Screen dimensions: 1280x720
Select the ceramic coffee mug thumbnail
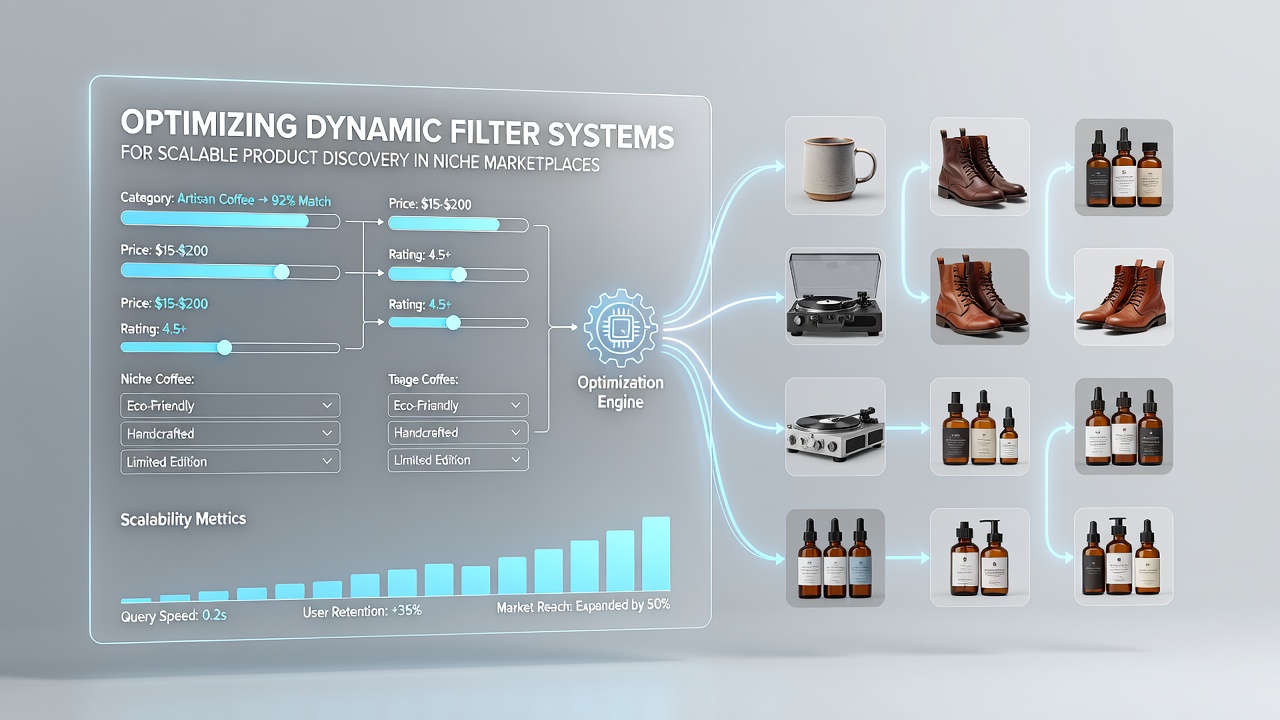[x=835, y=165]
